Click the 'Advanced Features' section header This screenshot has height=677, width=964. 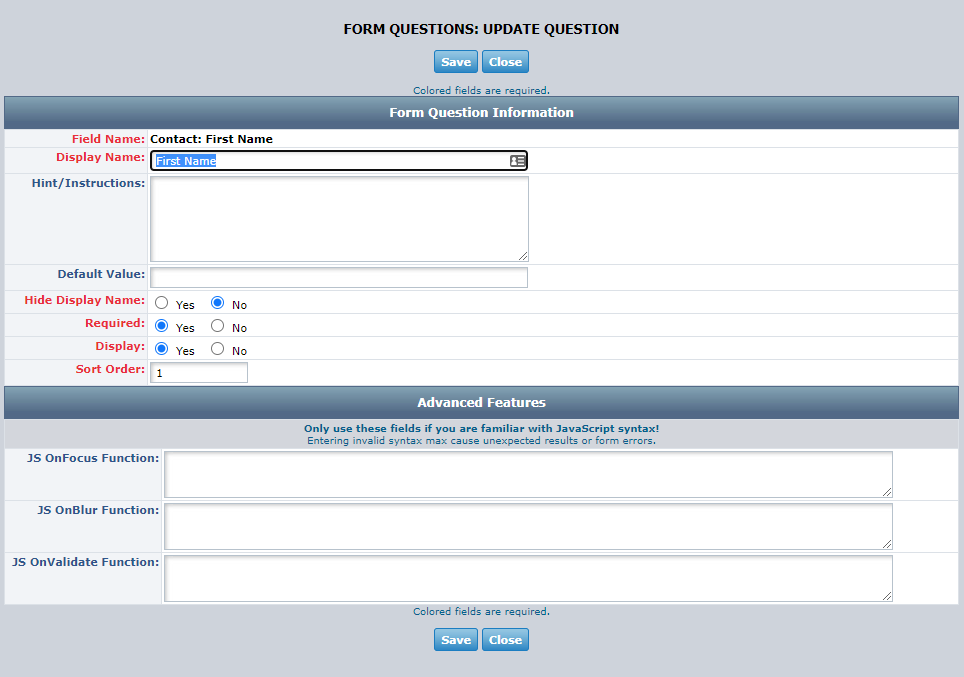(x=481, y=403)
